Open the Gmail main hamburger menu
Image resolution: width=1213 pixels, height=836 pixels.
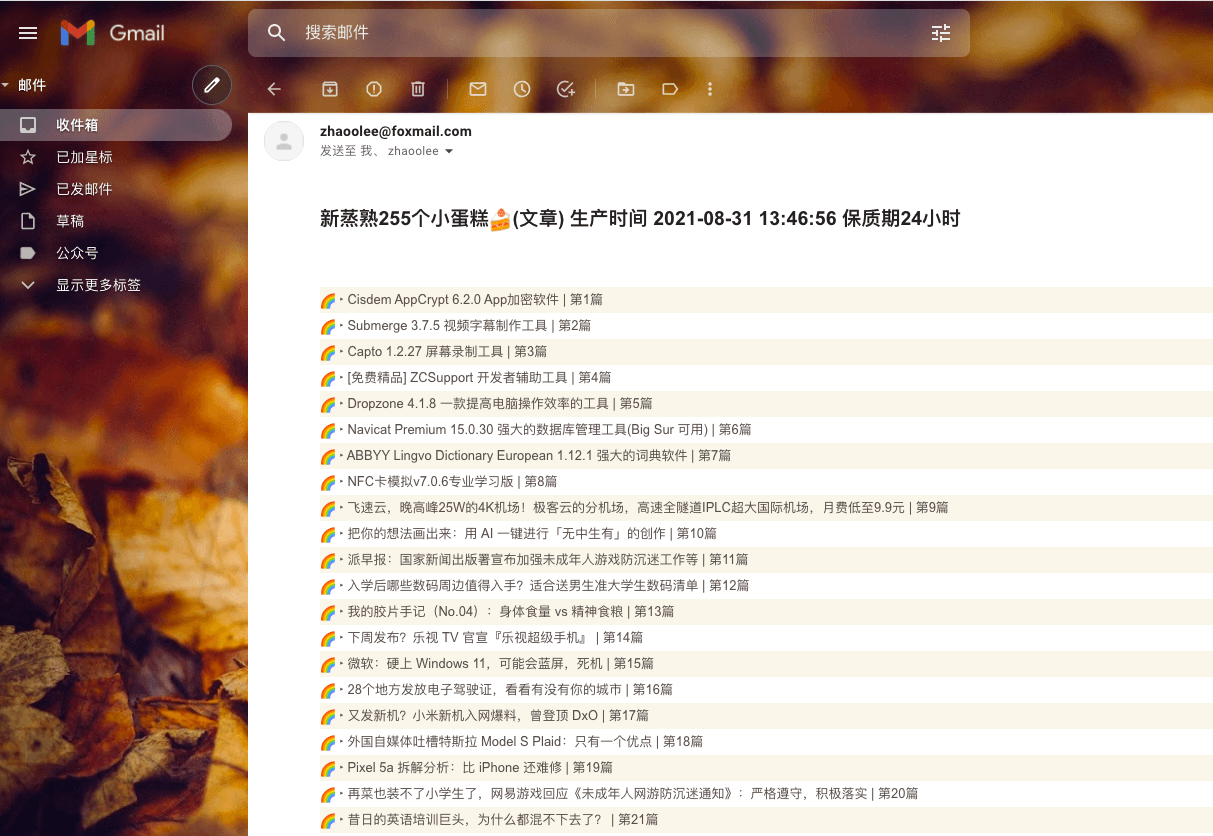(27, 32)
